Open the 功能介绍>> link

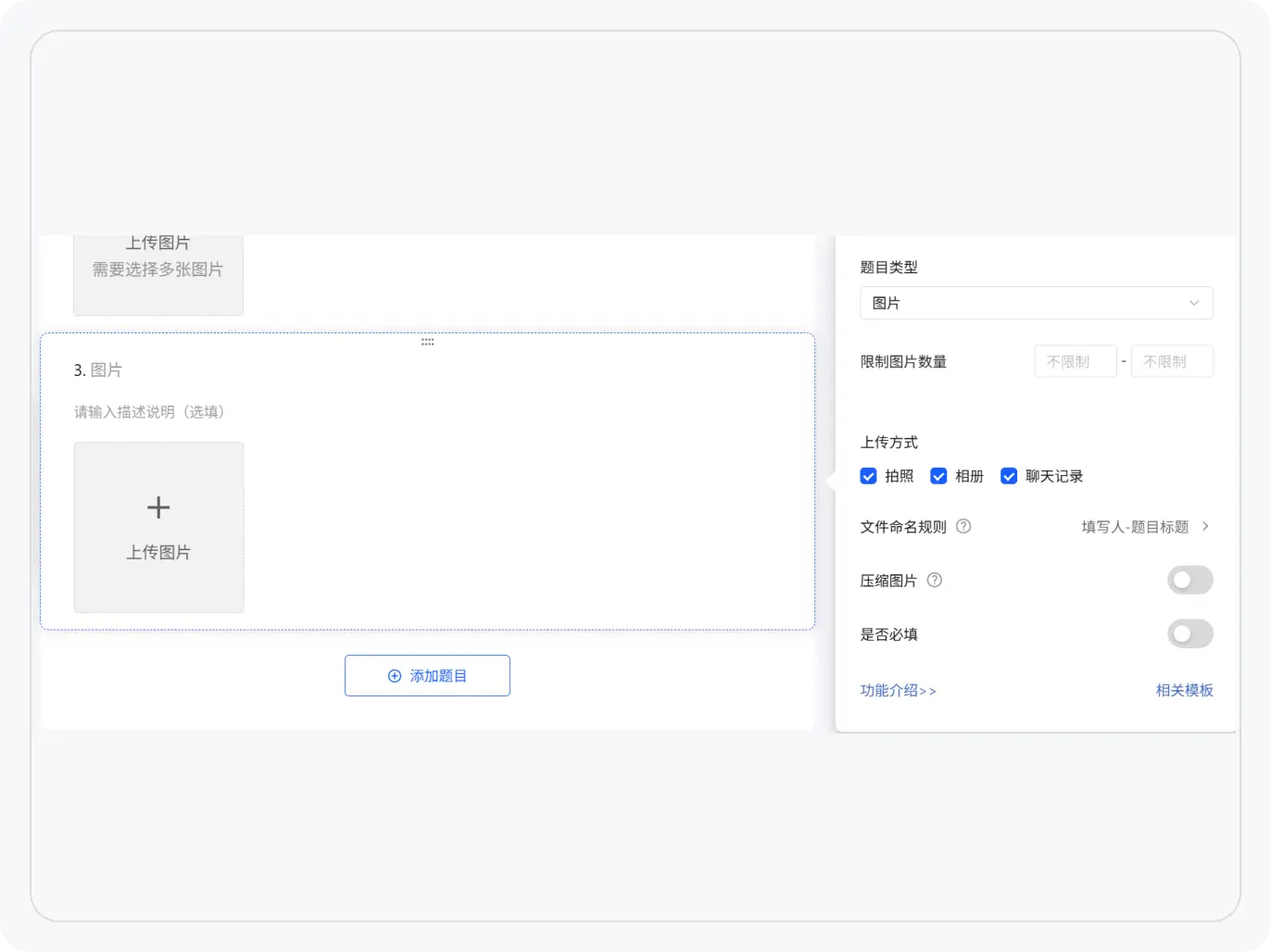coord(898,690)
